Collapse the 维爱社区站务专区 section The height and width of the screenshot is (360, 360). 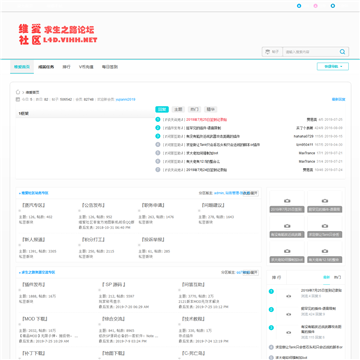click(251, 193)
